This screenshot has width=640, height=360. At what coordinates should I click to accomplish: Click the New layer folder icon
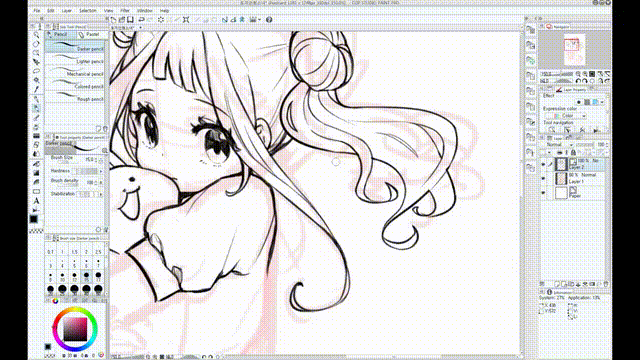click(571, 284)
